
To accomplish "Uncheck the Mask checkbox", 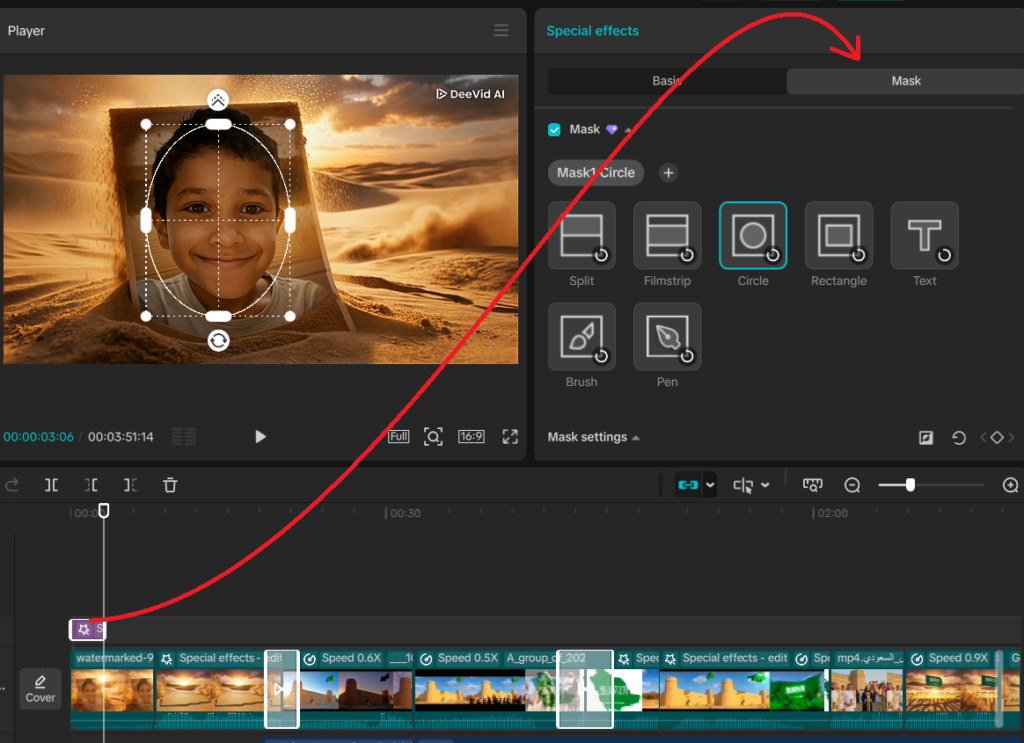I will [x=554, y=130].
